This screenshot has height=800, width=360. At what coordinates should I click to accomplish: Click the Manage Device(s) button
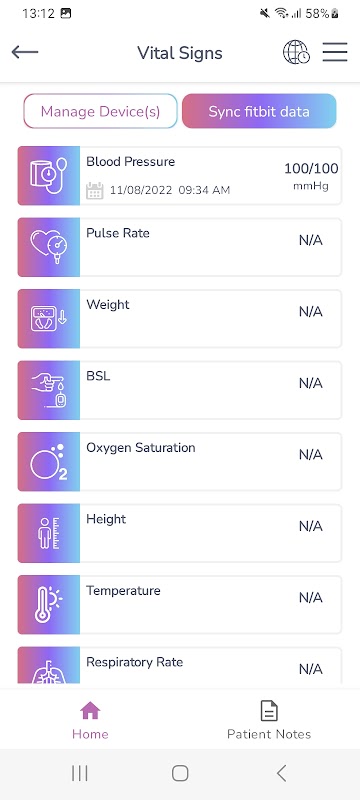(x=100, y=111)
